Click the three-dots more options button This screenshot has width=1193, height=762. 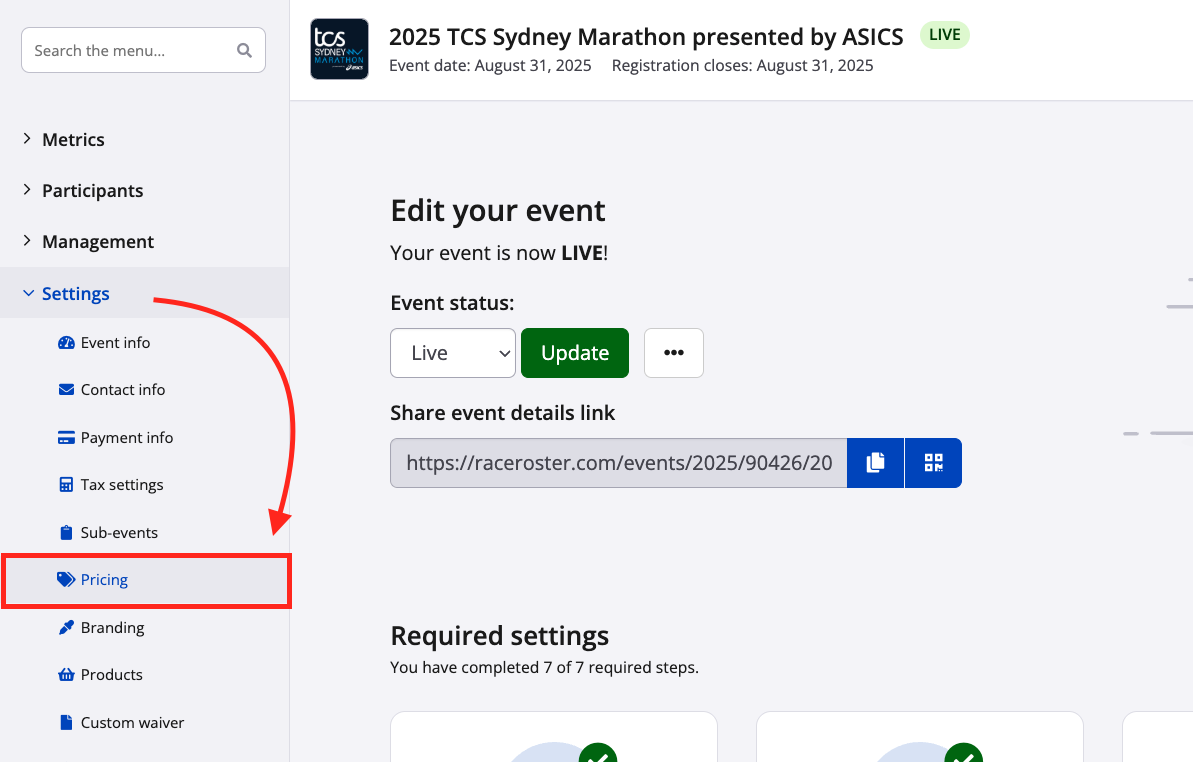pos(673,353)
